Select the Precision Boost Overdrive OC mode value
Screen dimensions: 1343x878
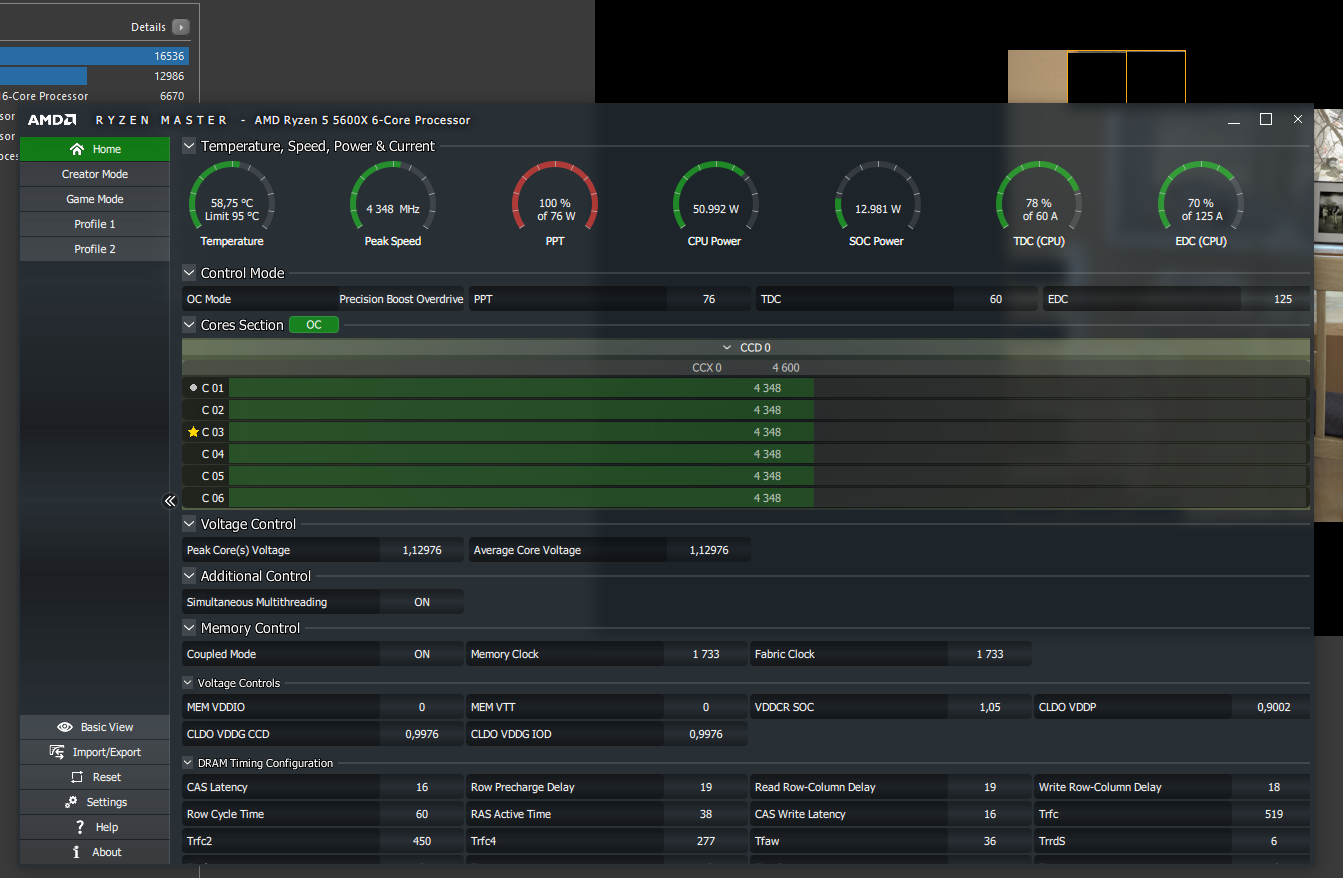[x=401, y=299]
